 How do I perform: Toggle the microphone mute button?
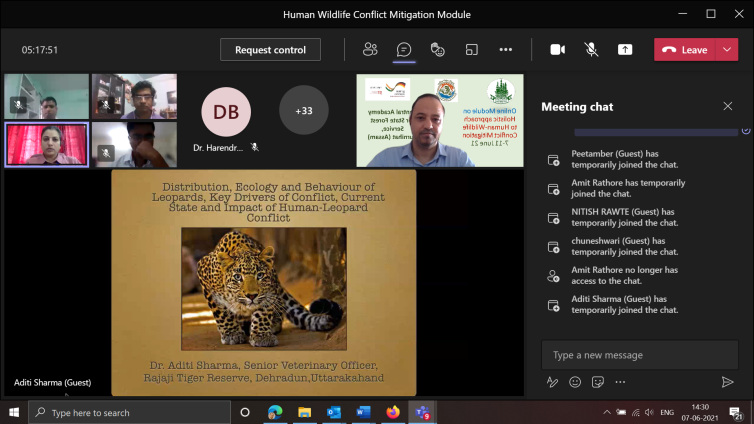(x=591, y=49)
